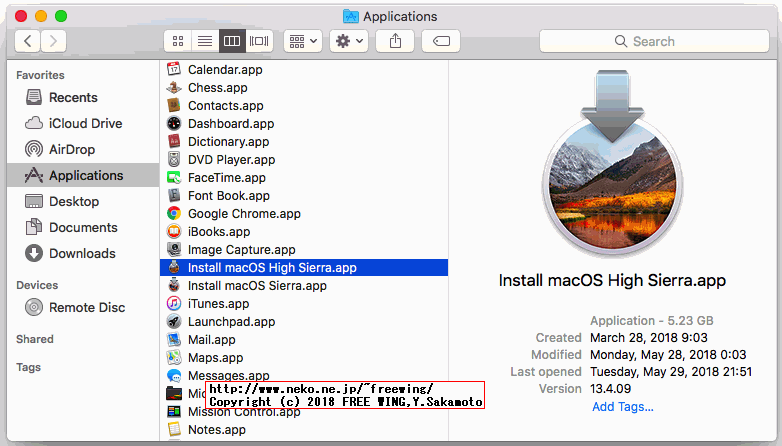Click the Mail.app icon

[174, 339]
